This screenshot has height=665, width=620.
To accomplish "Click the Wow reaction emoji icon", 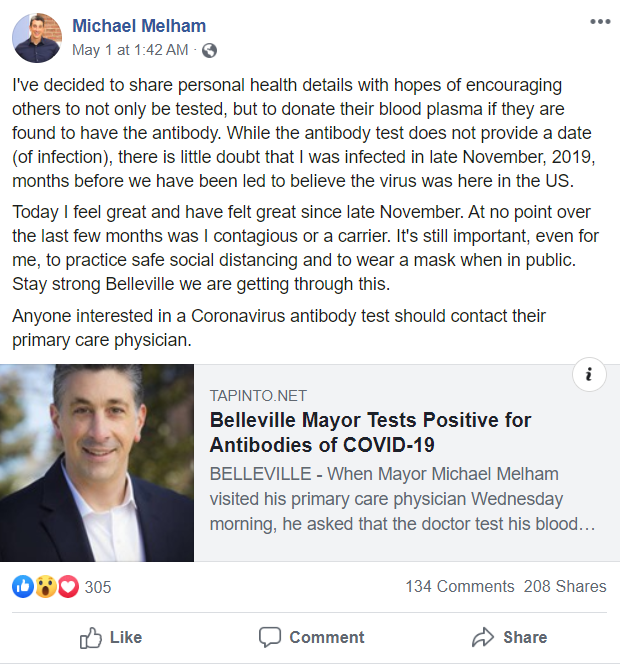I will pos(45,587).
